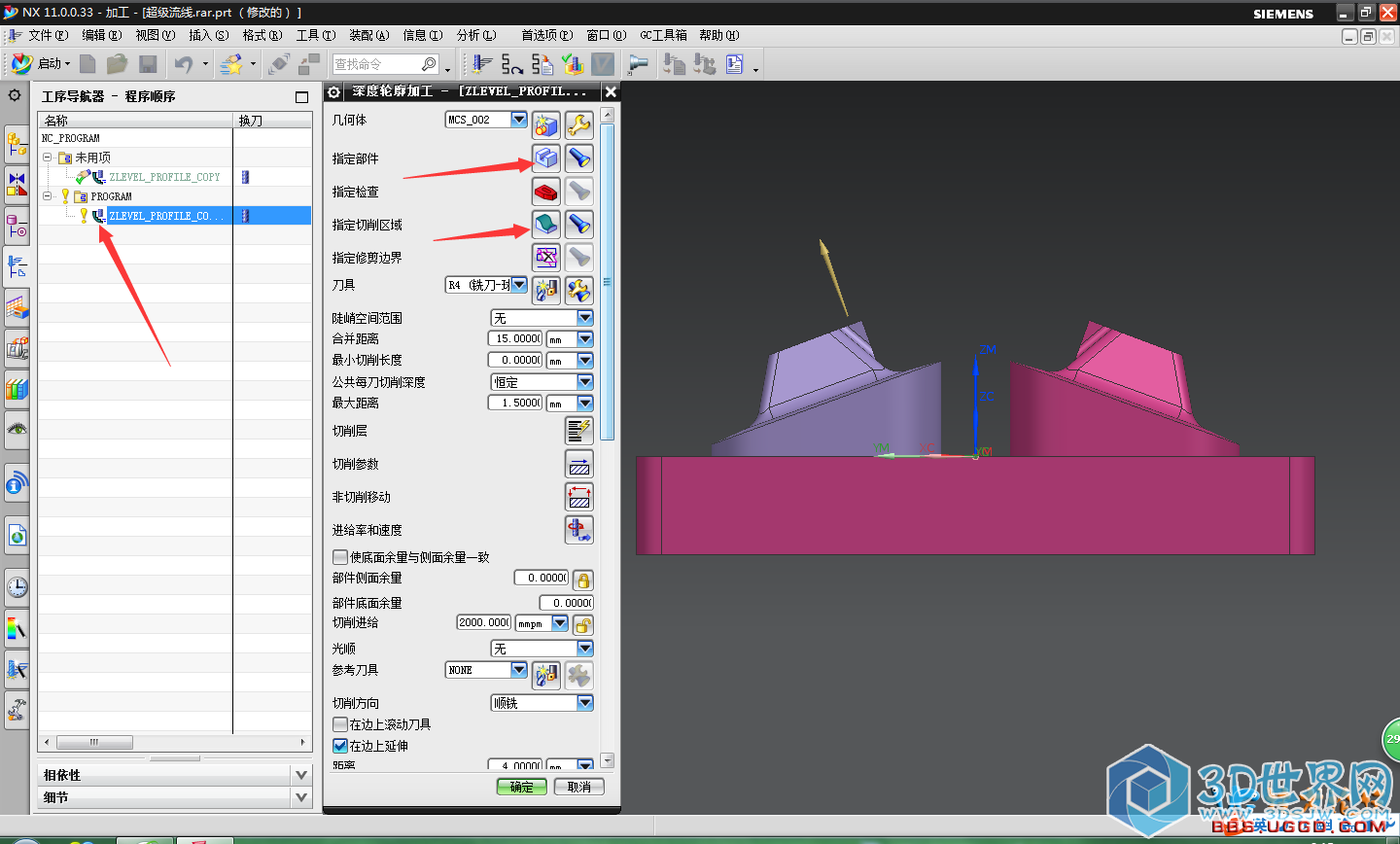Click the 最大距离 value field

(514, 403)
